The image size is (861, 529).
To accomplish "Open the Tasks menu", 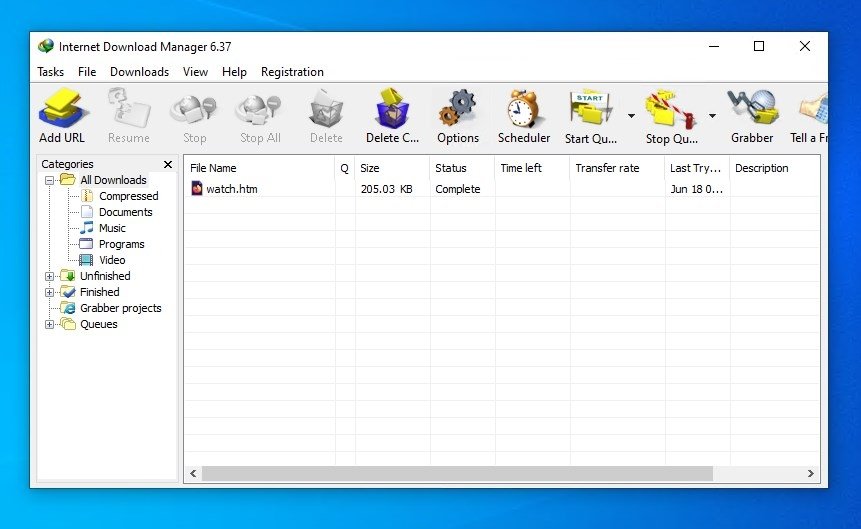I will (51, 72).
